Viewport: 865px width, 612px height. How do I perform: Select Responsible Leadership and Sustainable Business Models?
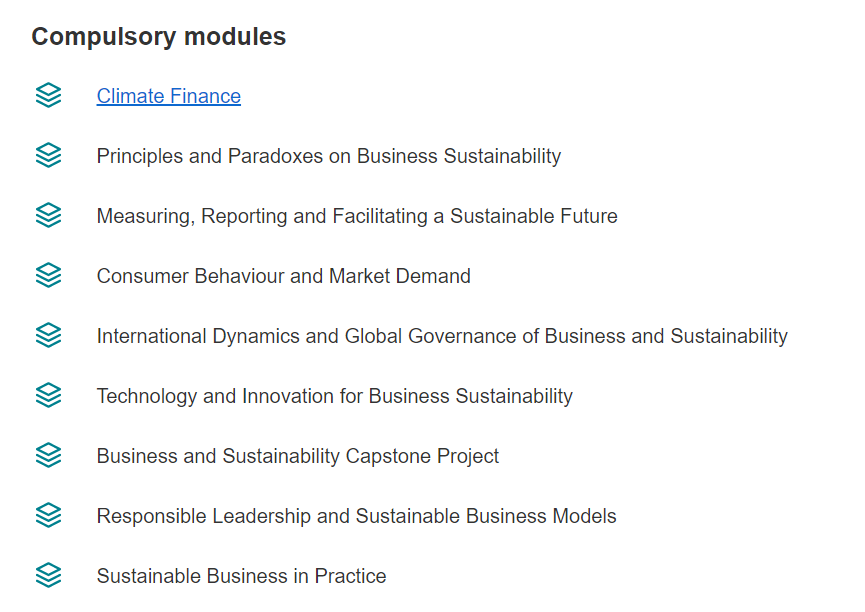click(356, 516)
